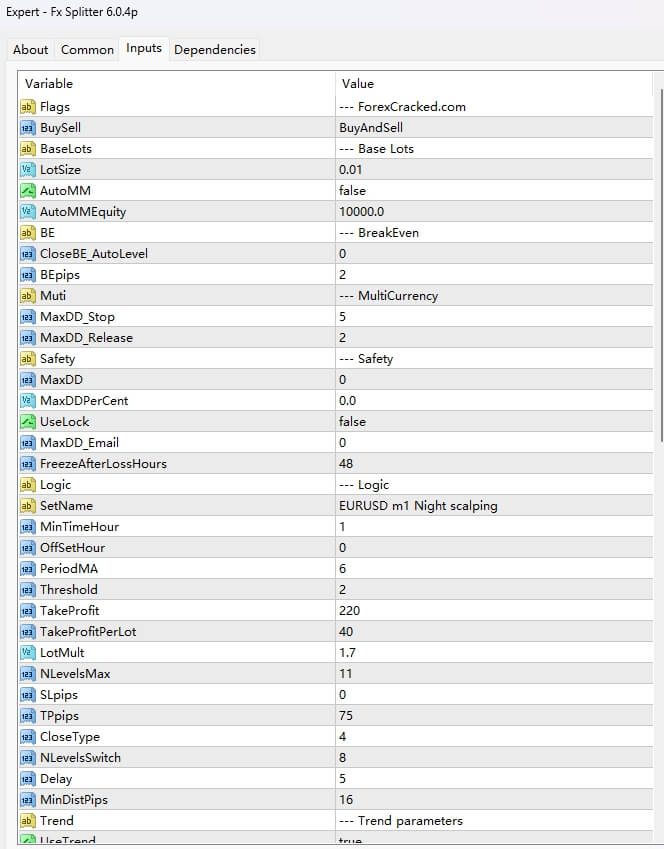Switch to the Common tab
This screenshot has height=849, width=664.
tap(87, 49)
